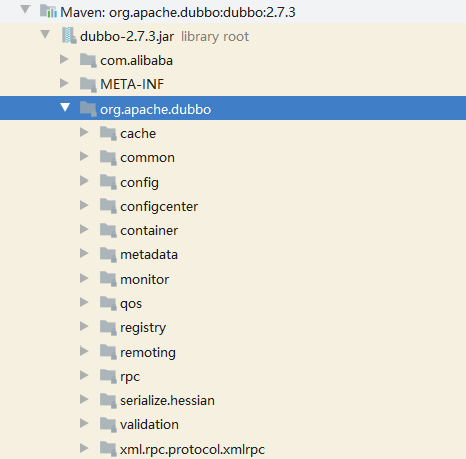Expand the xml.rpc.protocol.xmlrpc package arrow
466x459 pixels.
(84, 448)
